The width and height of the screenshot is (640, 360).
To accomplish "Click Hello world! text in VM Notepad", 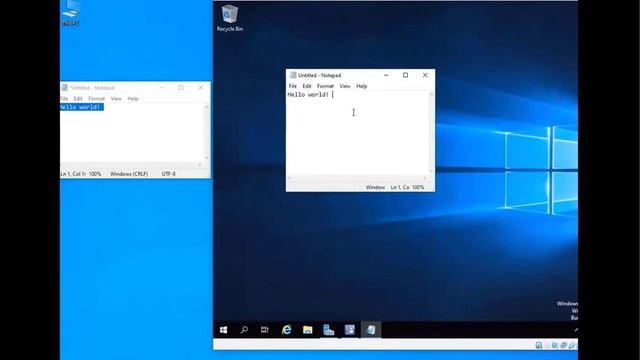I will (x=308, y=95).
